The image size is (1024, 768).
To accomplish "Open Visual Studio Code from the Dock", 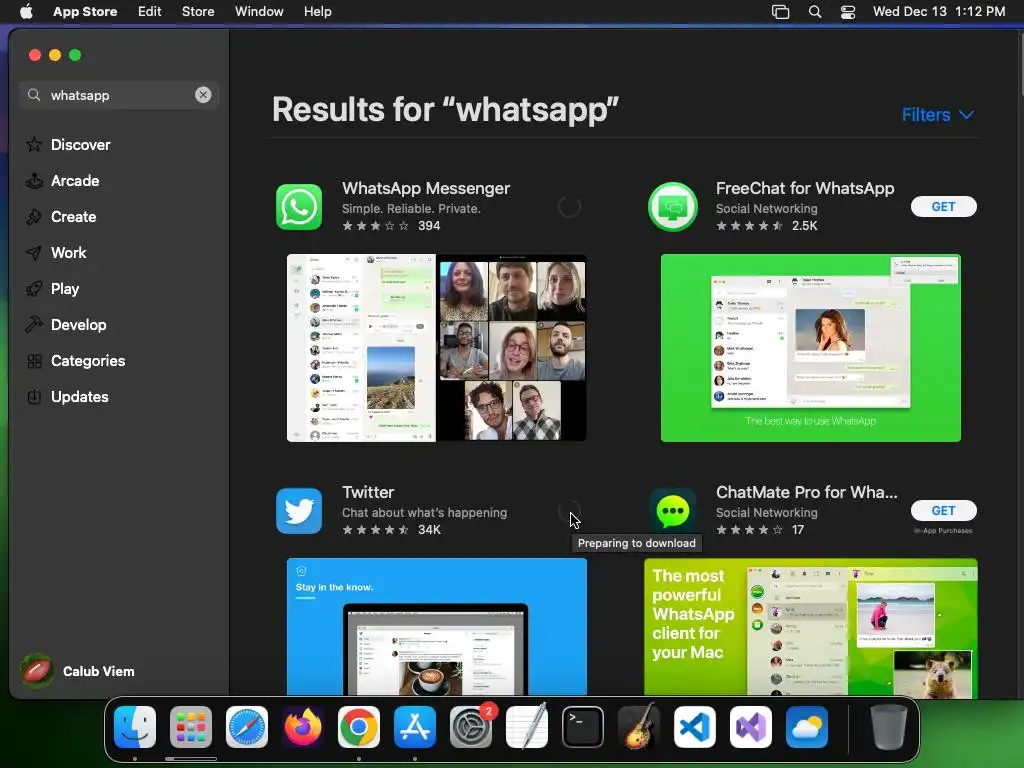I will (695, 727).
